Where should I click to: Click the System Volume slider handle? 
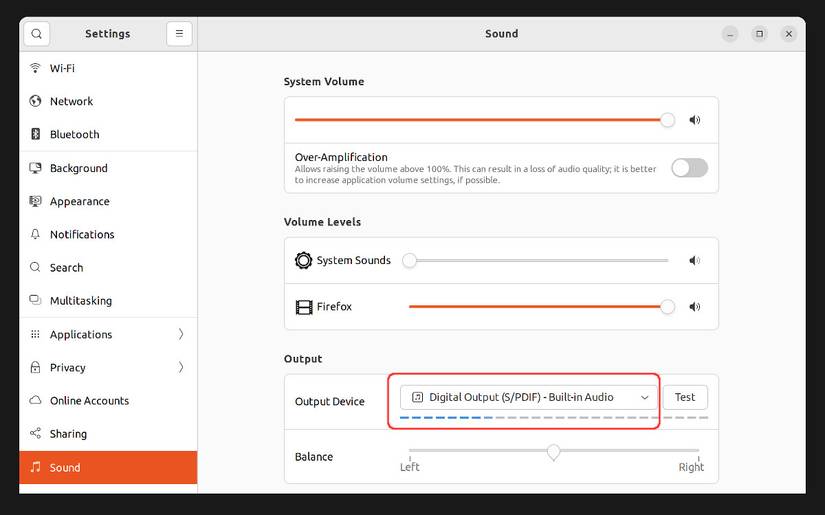tap(668, 120)
